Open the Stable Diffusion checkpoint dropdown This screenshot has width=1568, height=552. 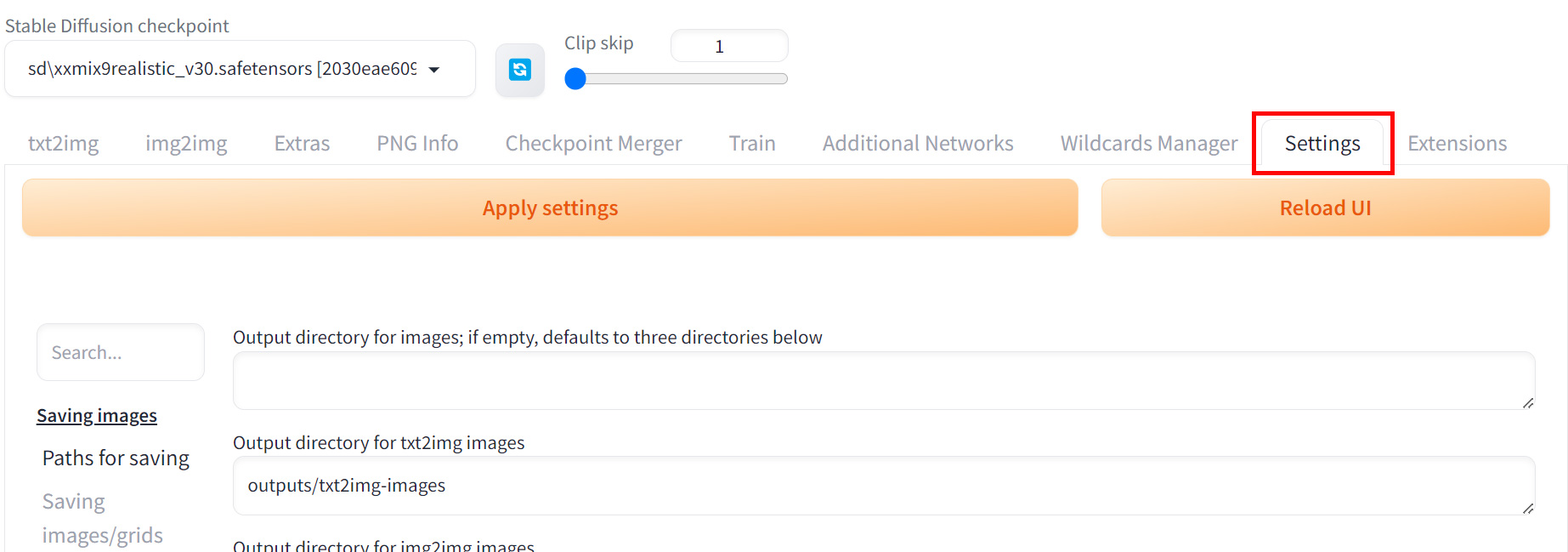[239, 69]
